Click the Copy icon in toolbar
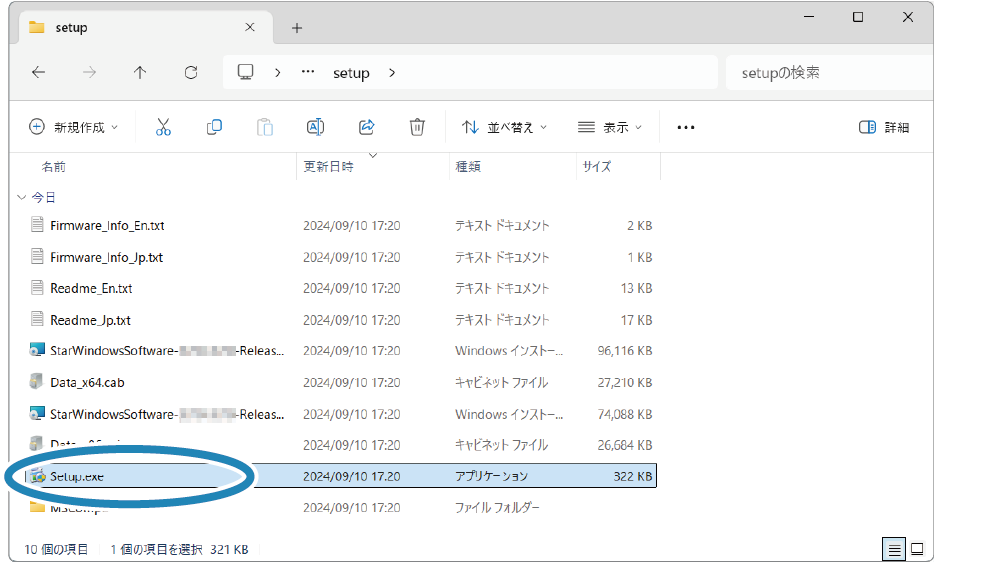This screenshot has height=570, width=1000. tap(214, 127)
